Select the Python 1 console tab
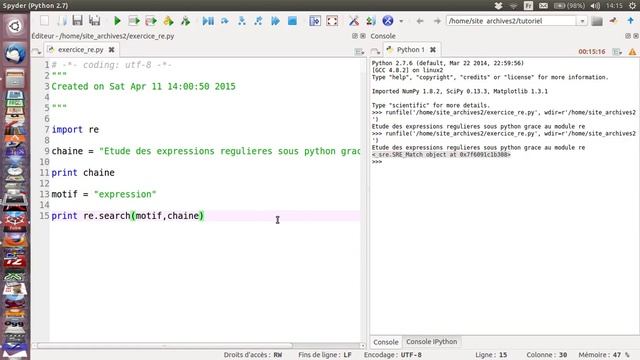This screenshot has height=360, width=640. pos(411,50)
